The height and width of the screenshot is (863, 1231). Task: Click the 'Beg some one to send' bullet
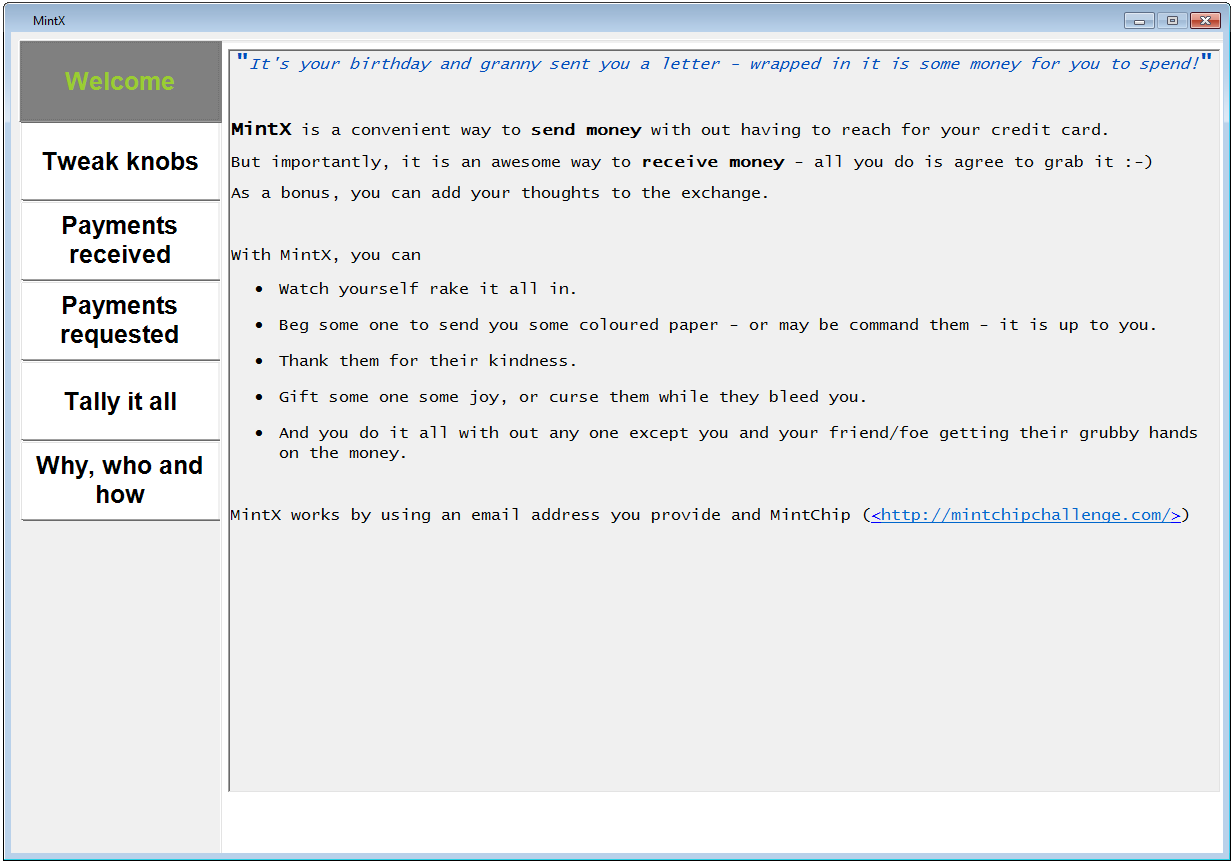tap(718, 325)
